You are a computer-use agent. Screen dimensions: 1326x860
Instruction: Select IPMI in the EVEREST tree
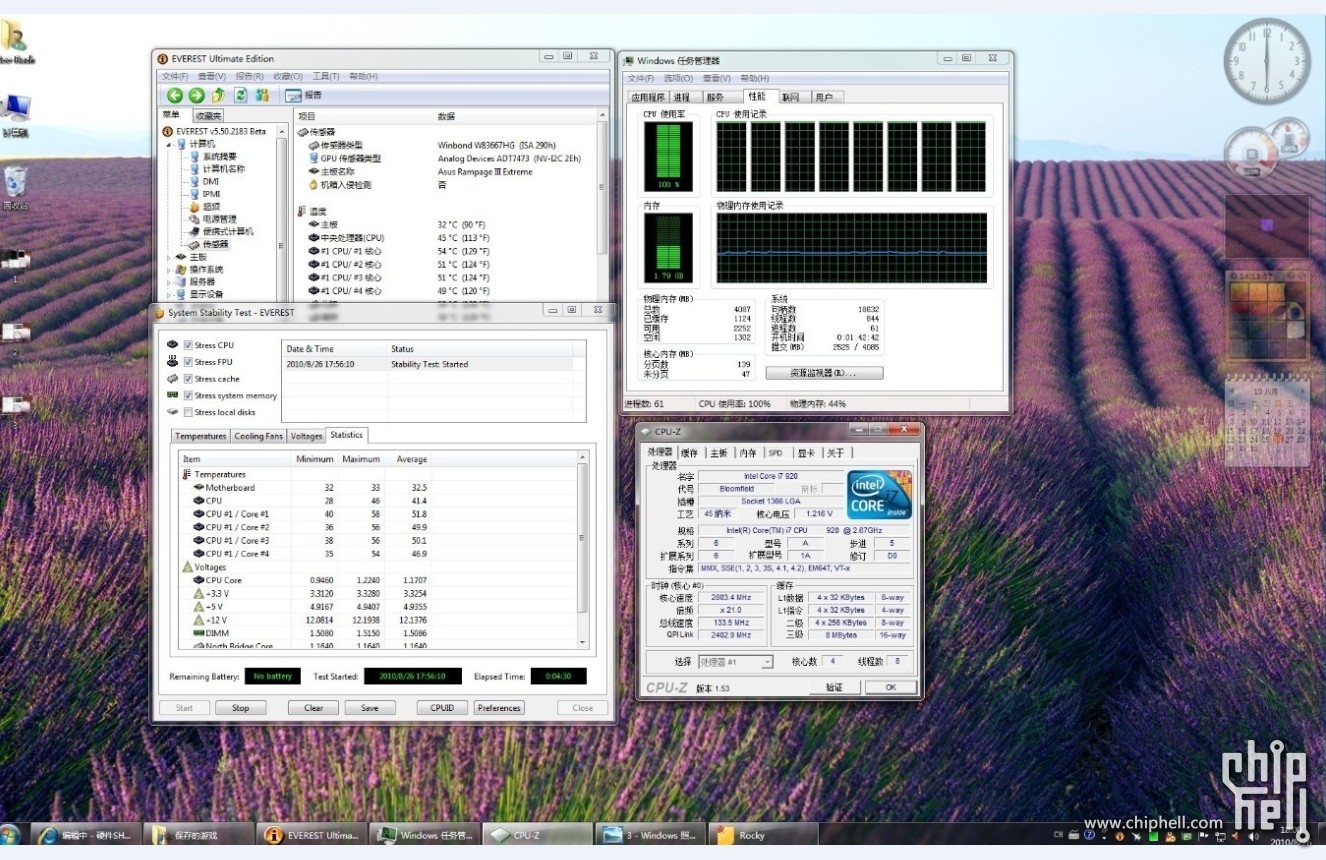coord(212,194)
